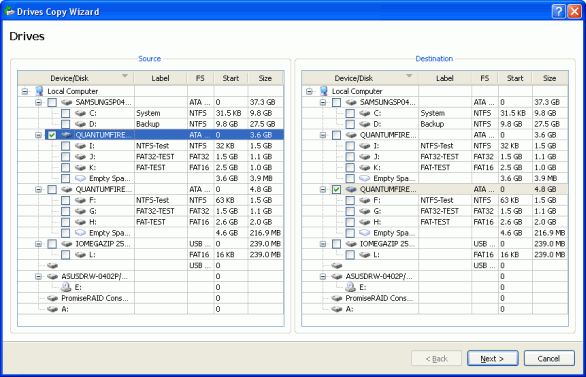Click the Next > button
The height and width of the screenshot is (377, 586).
coord(493,359)
